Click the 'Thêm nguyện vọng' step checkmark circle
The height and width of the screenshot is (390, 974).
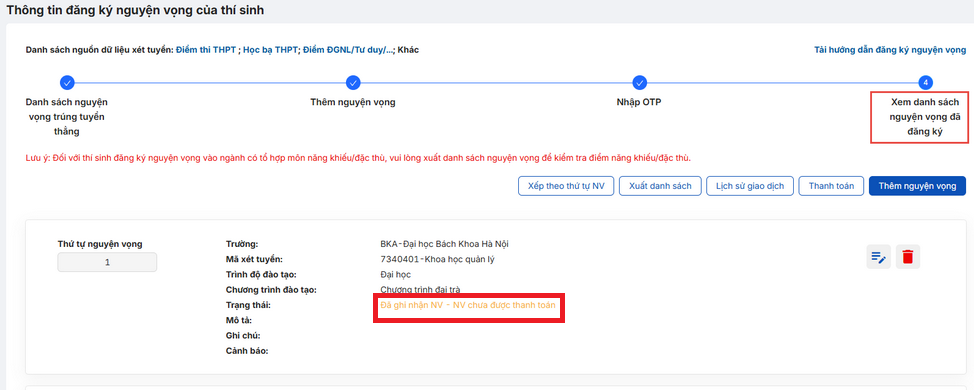353,83
